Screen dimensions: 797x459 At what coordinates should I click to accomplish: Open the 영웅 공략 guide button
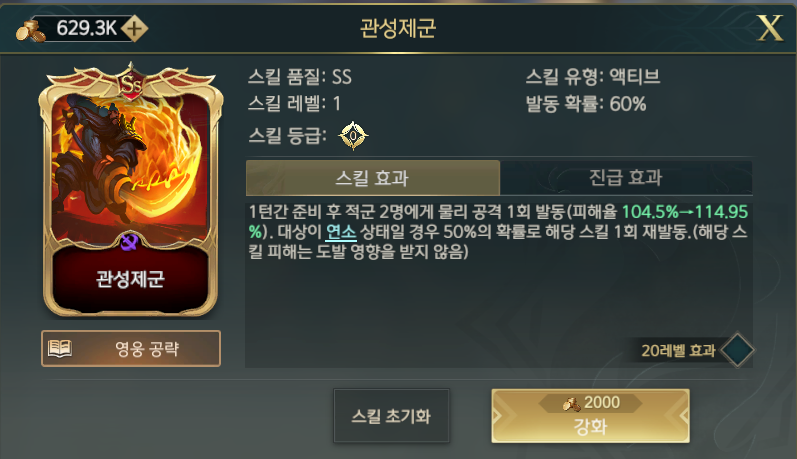click(131, 349)
